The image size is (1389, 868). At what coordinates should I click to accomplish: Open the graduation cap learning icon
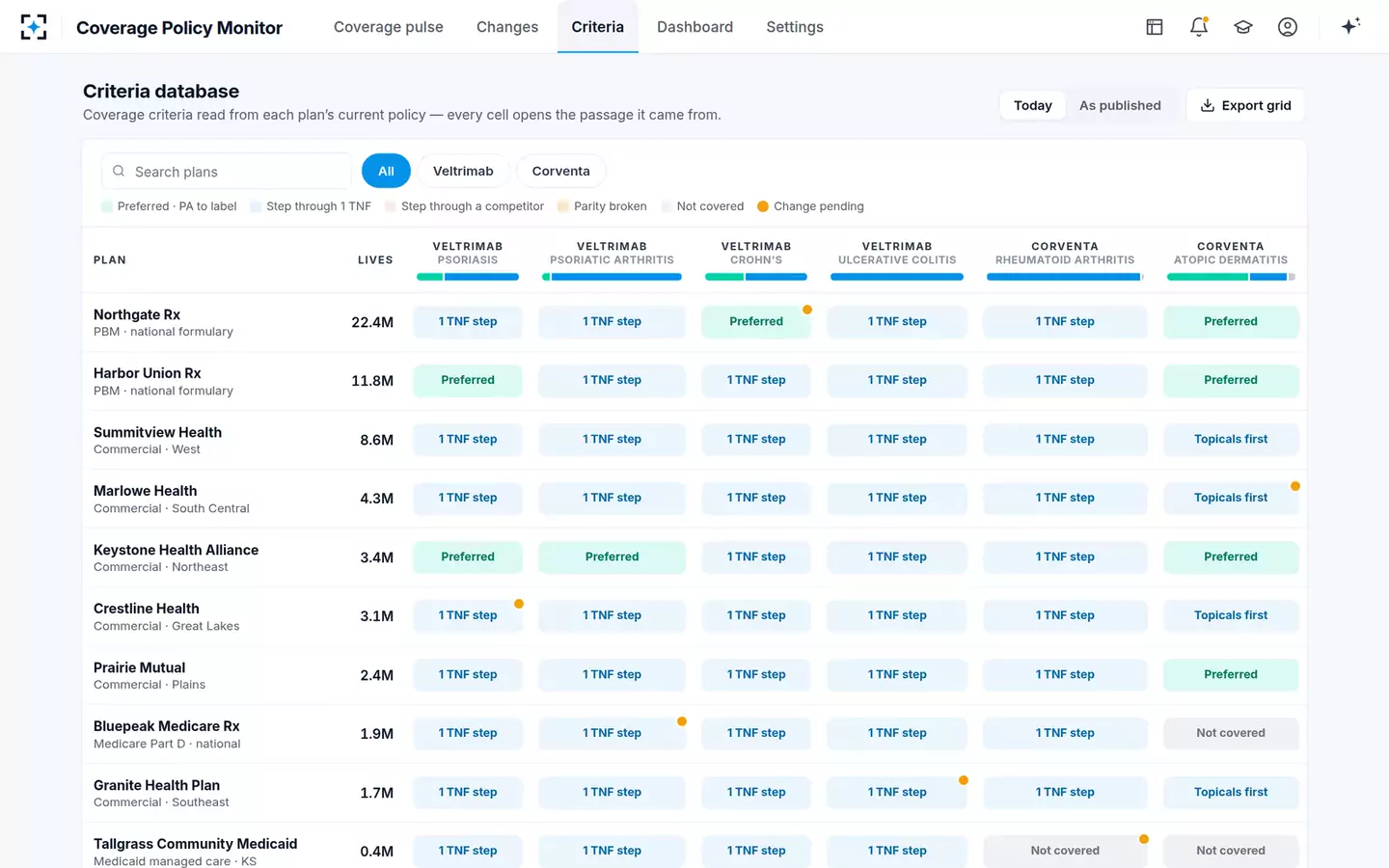[x=1243, y=27]
